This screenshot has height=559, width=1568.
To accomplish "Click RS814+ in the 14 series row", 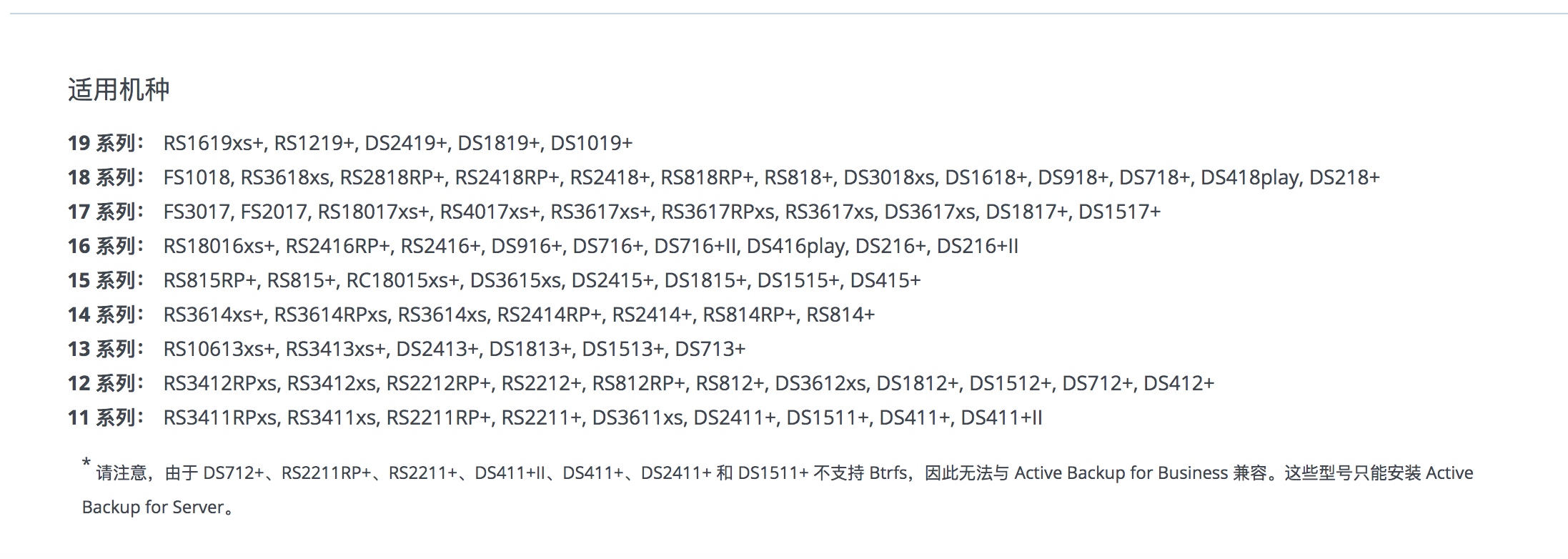I will coord(840,315).
